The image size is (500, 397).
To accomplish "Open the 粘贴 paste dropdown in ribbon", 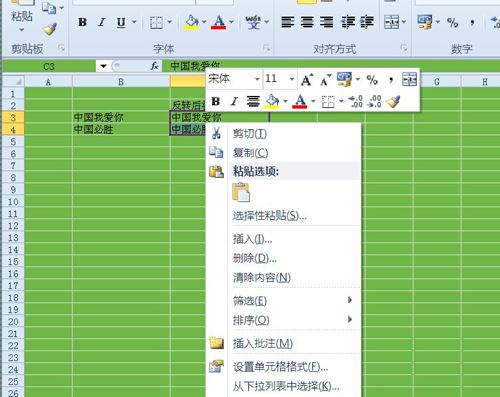I will [21, 30].
